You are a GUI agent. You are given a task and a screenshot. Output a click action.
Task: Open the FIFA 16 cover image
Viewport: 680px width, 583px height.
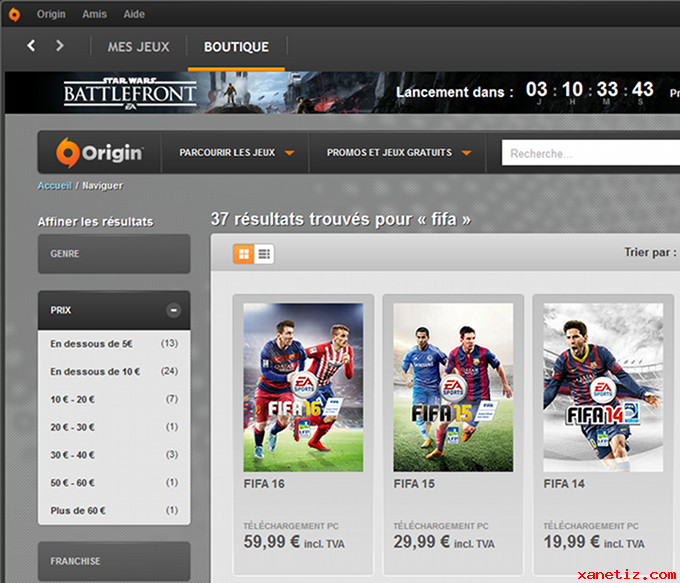click(x=303, y=387)
